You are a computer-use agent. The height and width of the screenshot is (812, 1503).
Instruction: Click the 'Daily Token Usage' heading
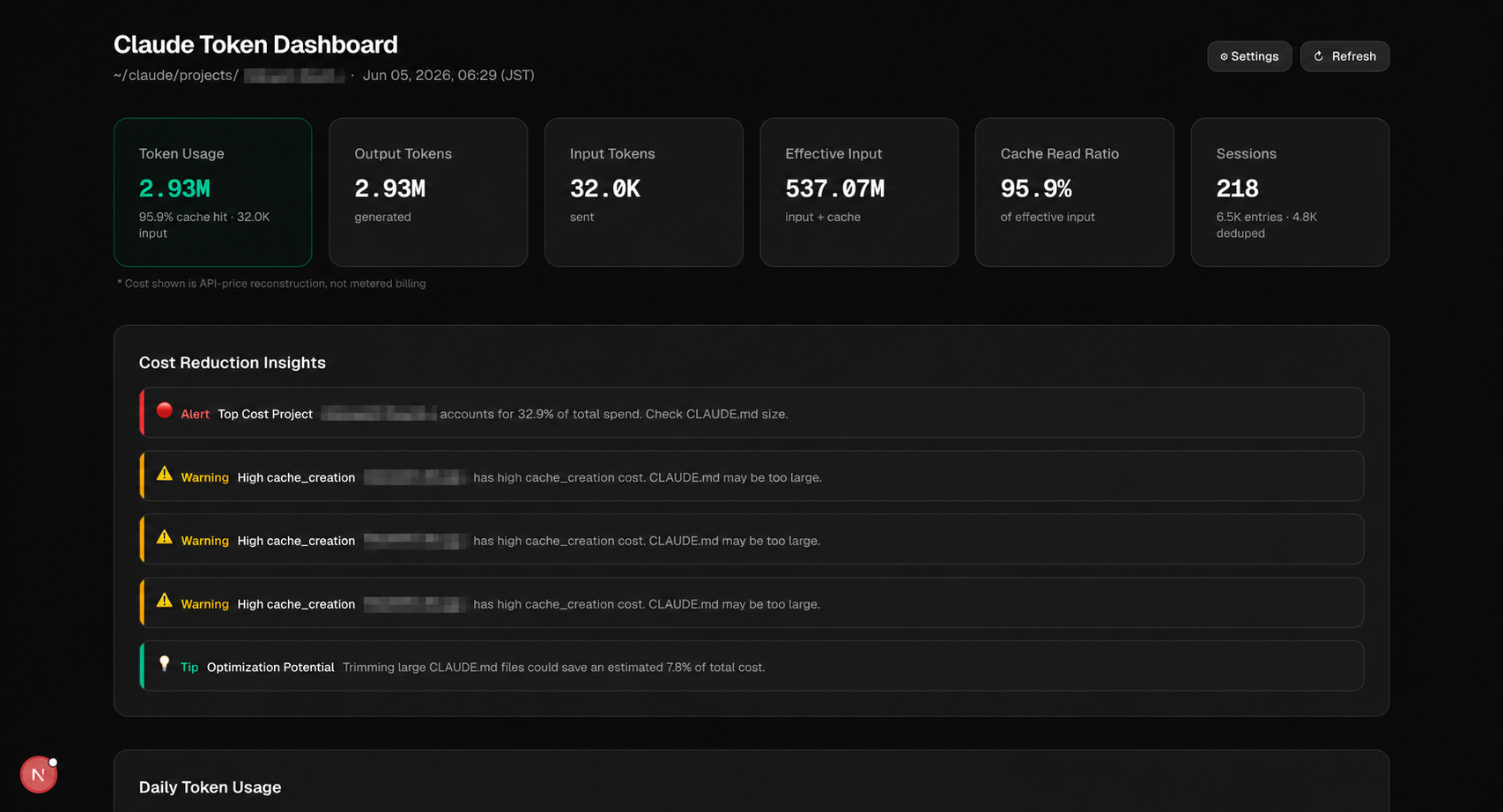point(211,787)
